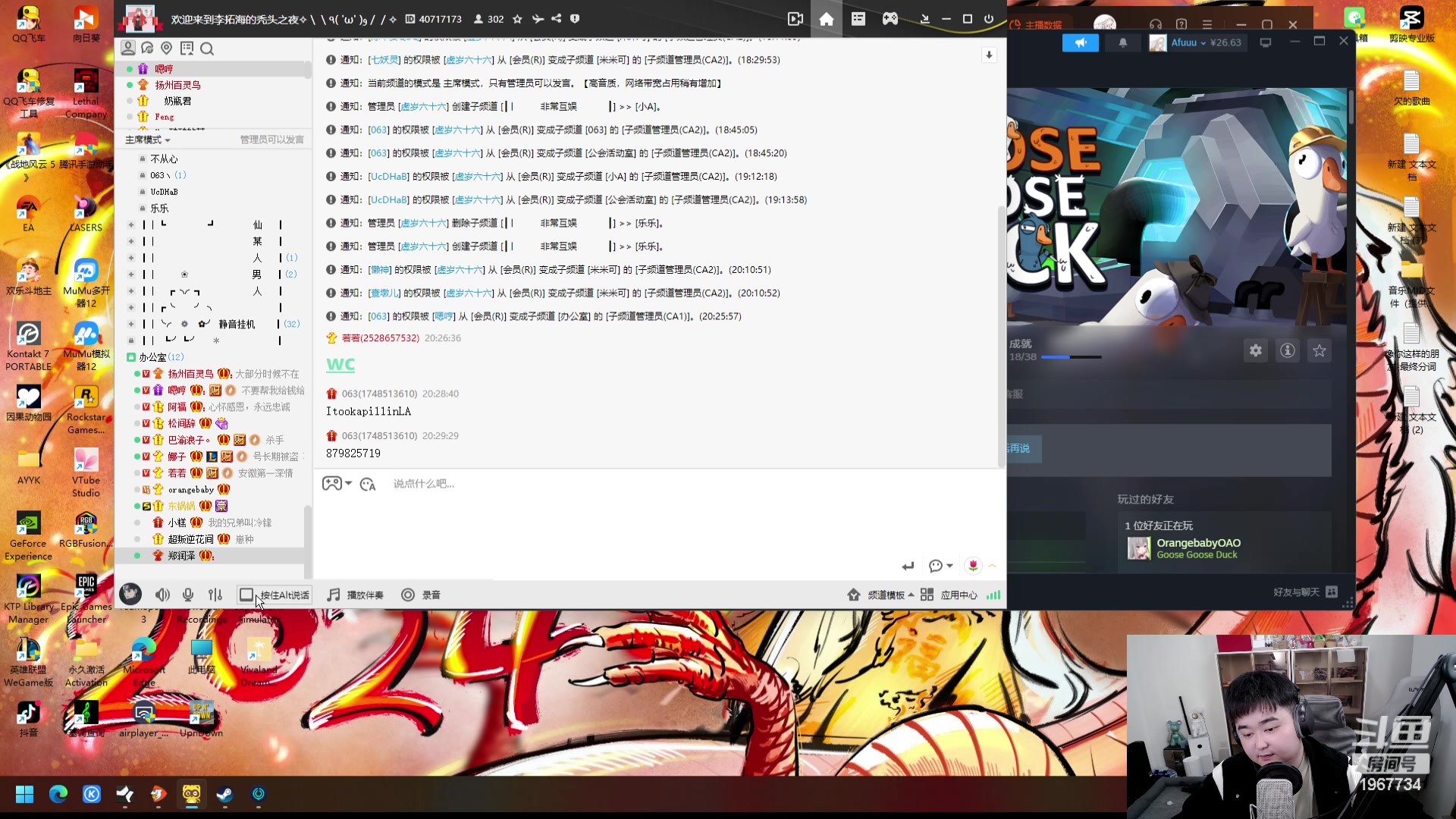Share the YY channel via share icon
Viewport: 1456px width, 819px height.
556,19
